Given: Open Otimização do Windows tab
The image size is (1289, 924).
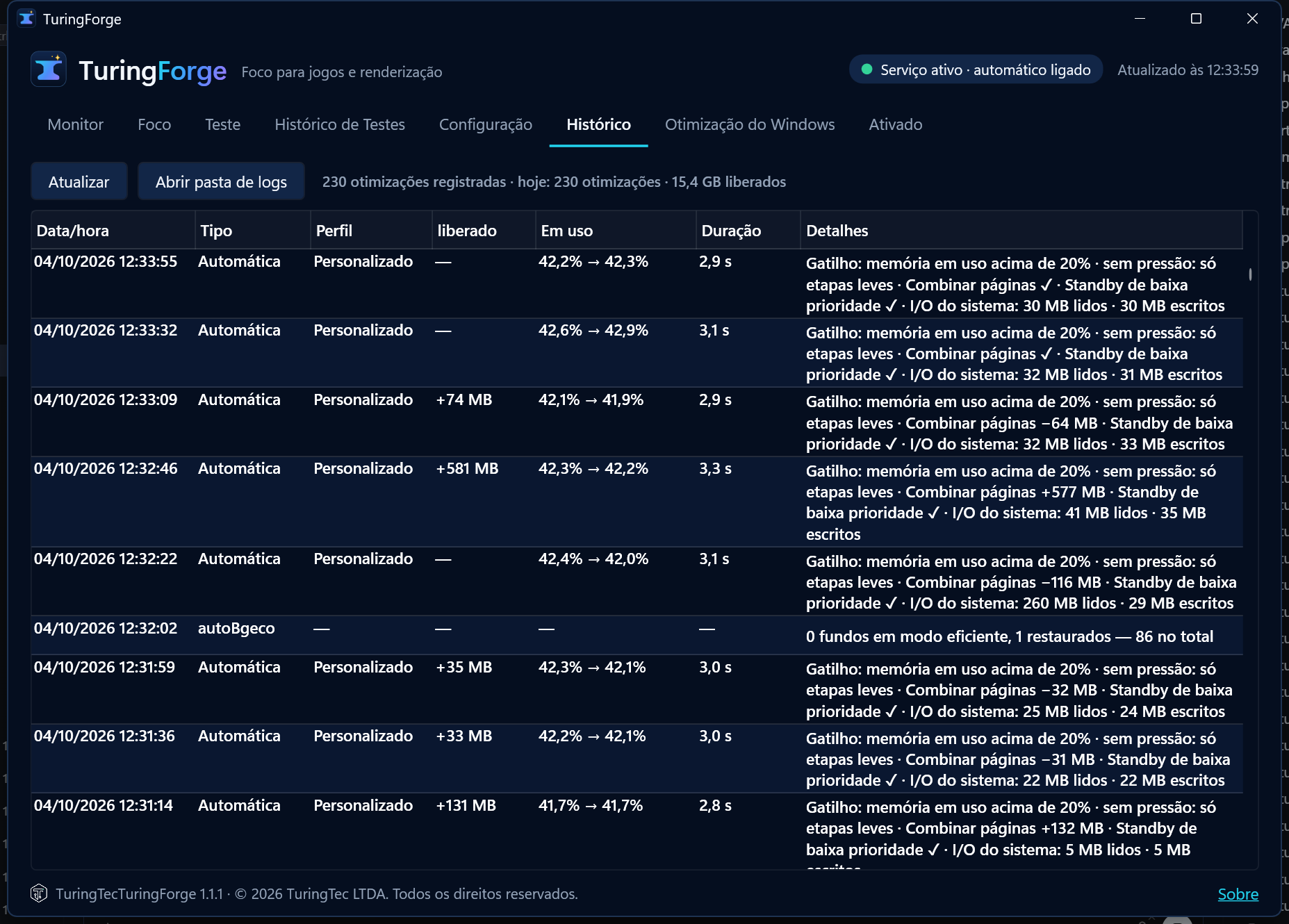Looking at the screenshot, I should 750,124.
